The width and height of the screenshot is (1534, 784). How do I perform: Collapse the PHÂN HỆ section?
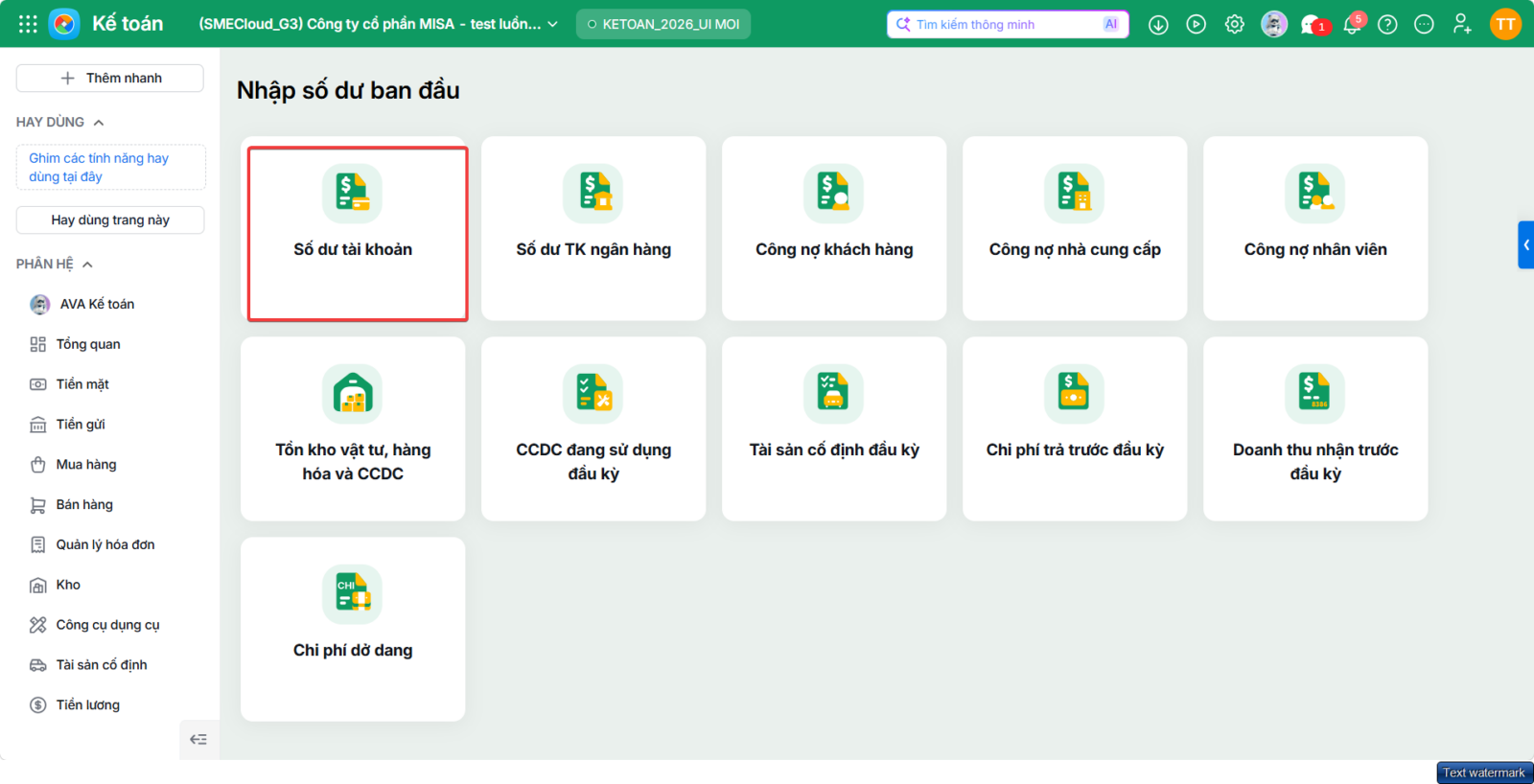pos(87,265)
